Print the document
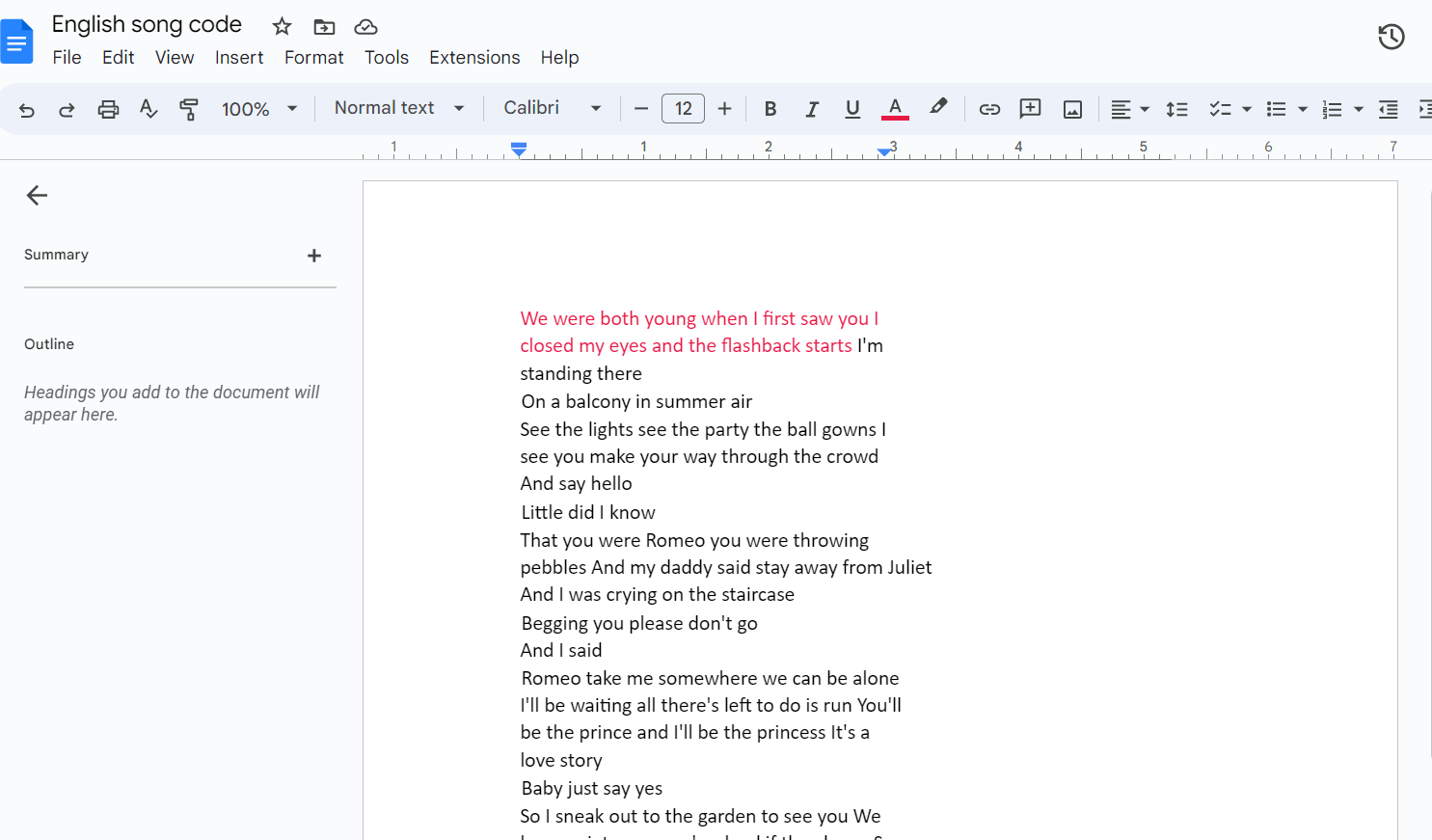The width and height of the screenshot is (1432, 840). [x=108, y=108]
